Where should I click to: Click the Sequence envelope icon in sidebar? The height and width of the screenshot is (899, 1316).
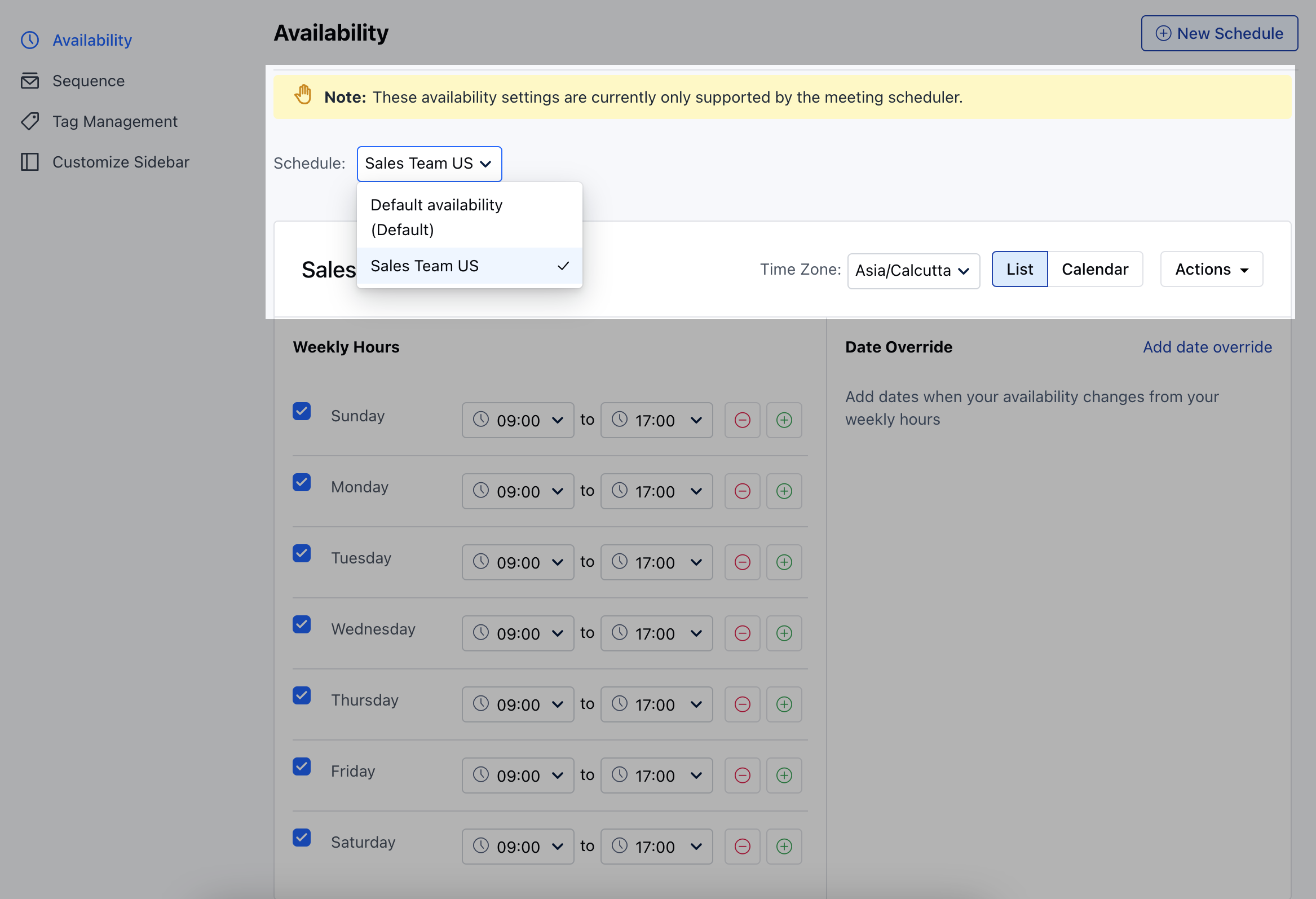[x=29, y=81]
